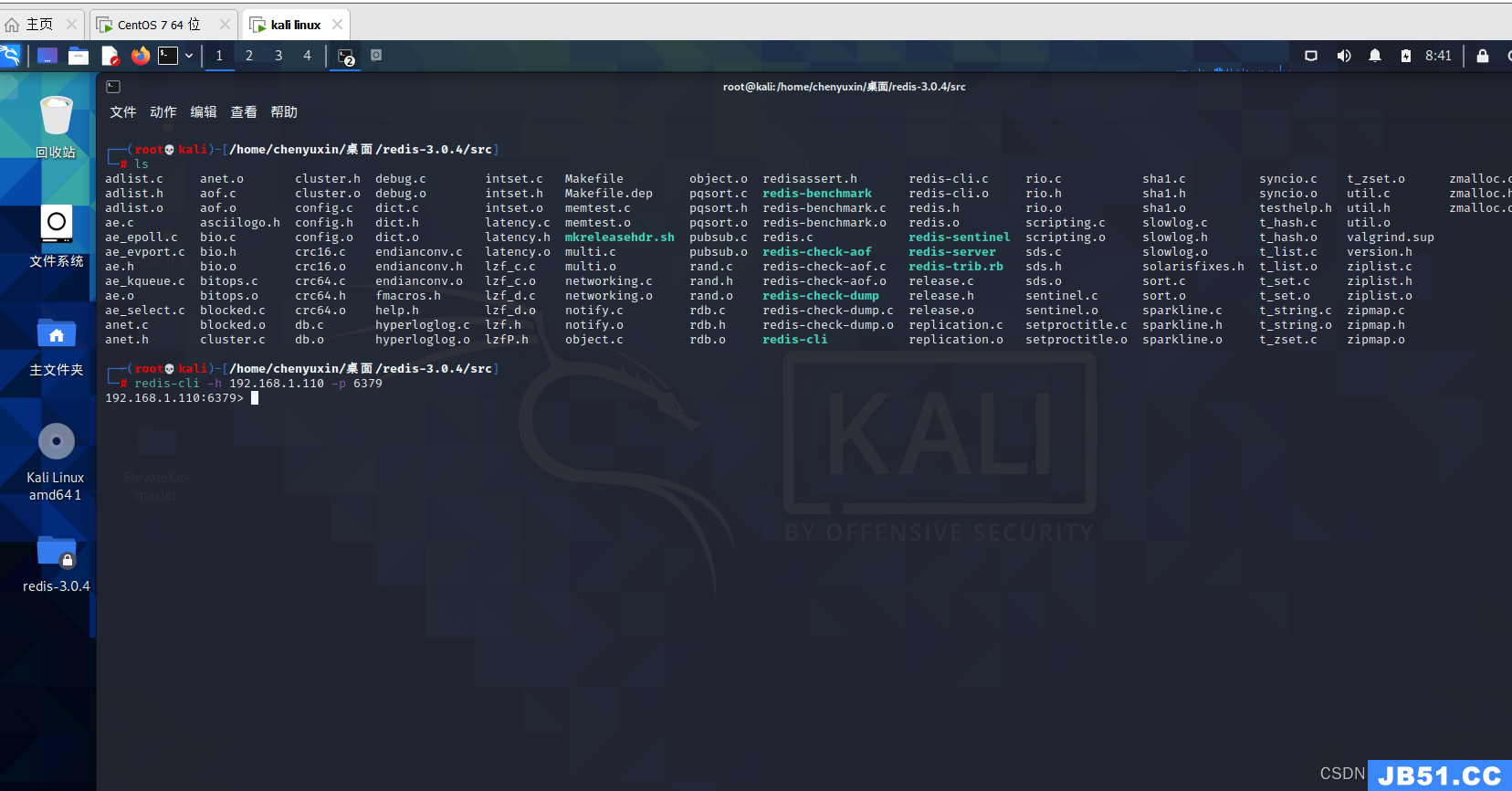Open the 文件系统 desktop icon
Screen dimensions: 1512x791
click(56, 236)
